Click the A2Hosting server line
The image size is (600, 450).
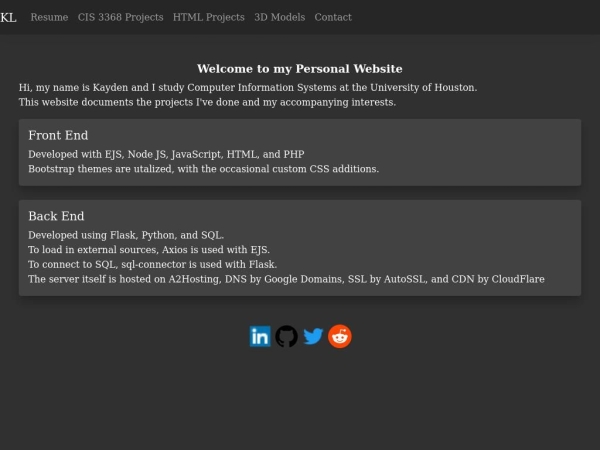(x=286, y=279)
